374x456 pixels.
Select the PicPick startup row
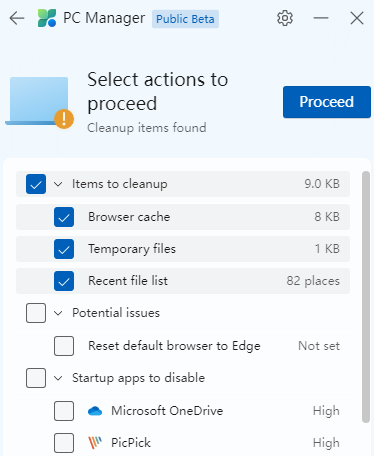(x=183, y=443)
